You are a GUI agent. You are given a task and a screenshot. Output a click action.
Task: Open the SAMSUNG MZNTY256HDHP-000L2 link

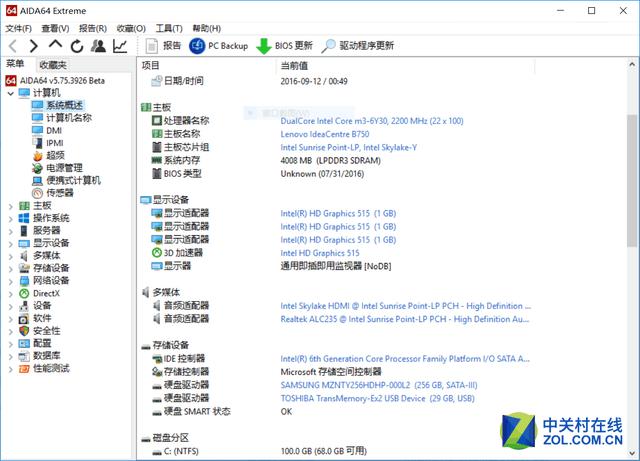379,385
